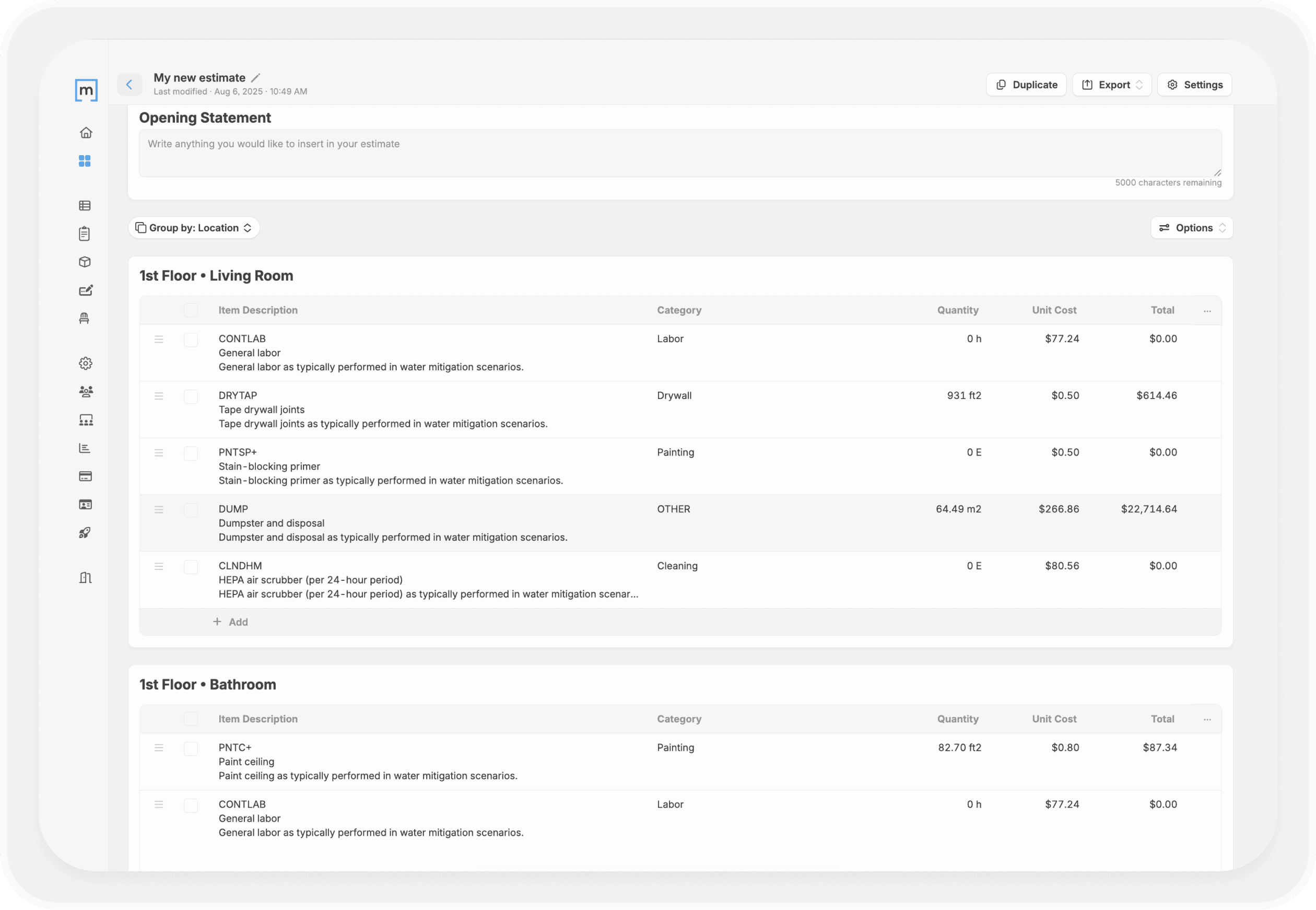Check the DRYTAP row checkbox
The height and width of the screenshot is (910, 1316).
[191, 396]
